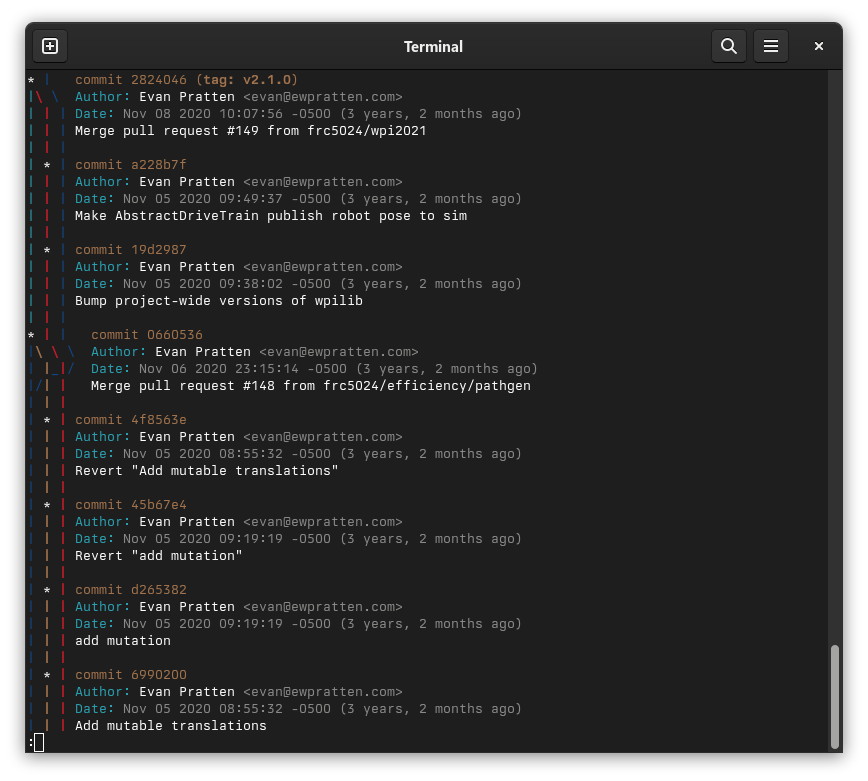
Task: Click the Terminal title text
Action: (x=433, y=46)
